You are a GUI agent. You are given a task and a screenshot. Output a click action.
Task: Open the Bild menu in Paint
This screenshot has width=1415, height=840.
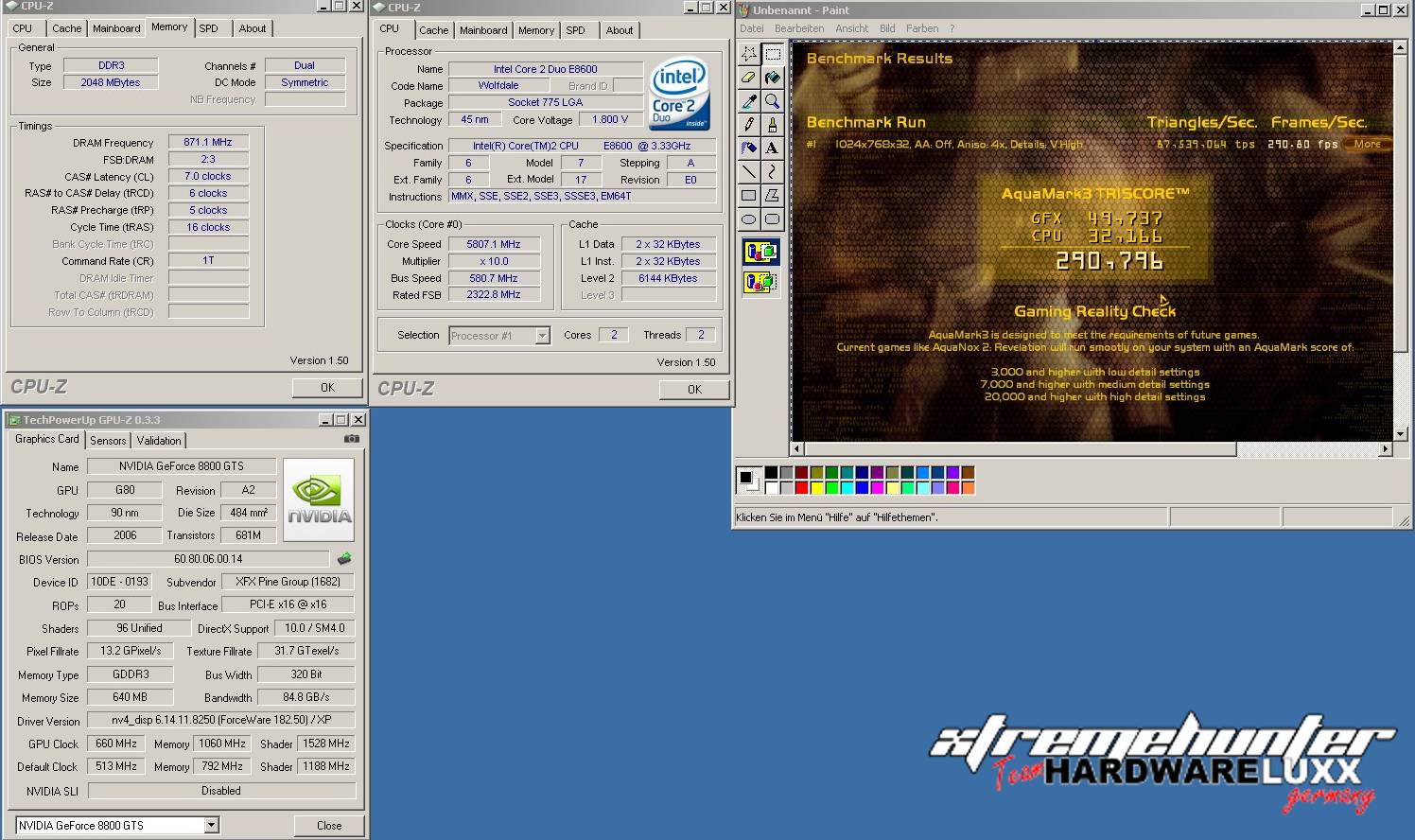coord(887,28)
